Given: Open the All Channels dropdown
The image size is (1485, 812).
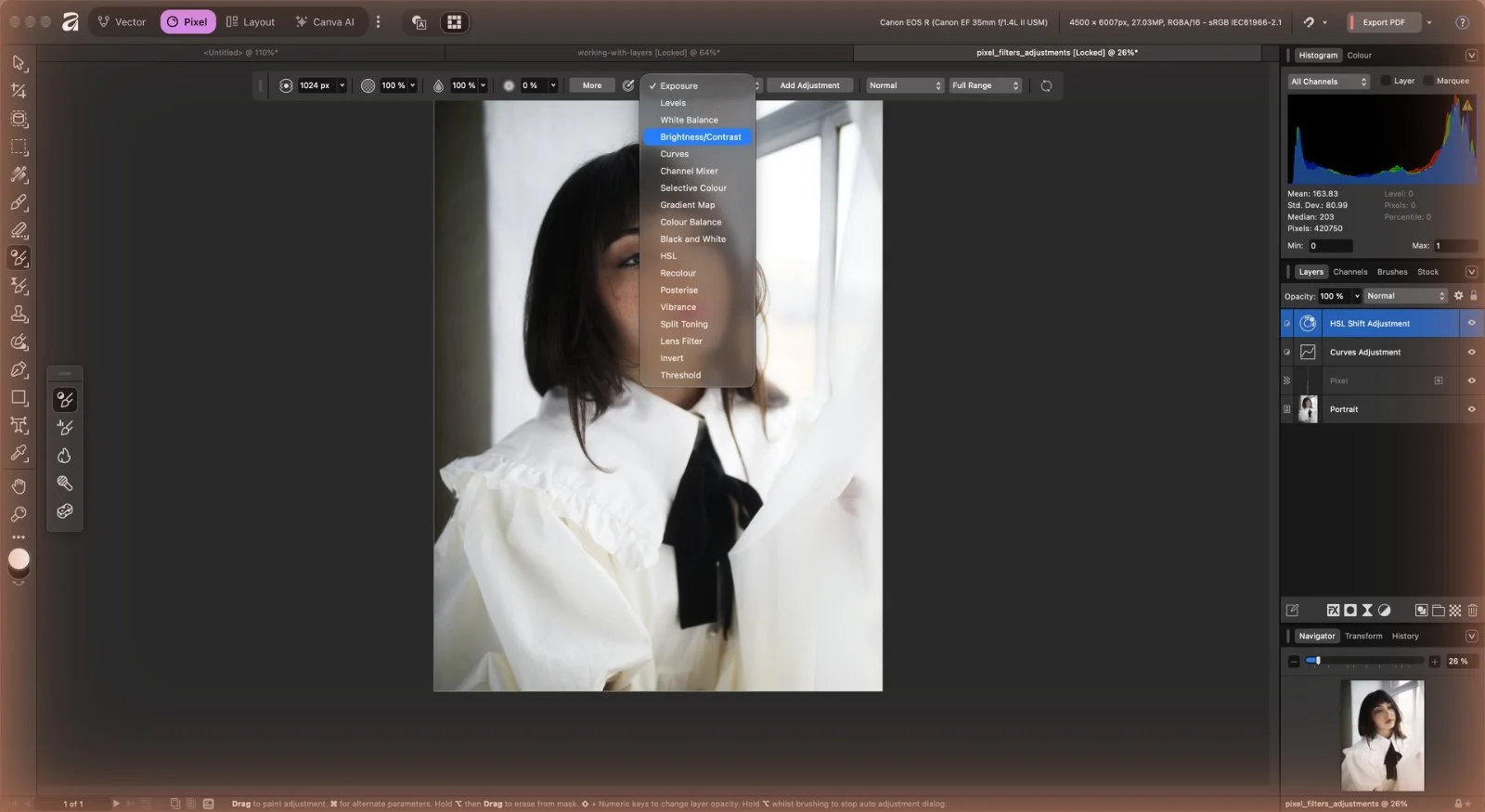Looking at the screenshot, I should [x=1328, y=82].
